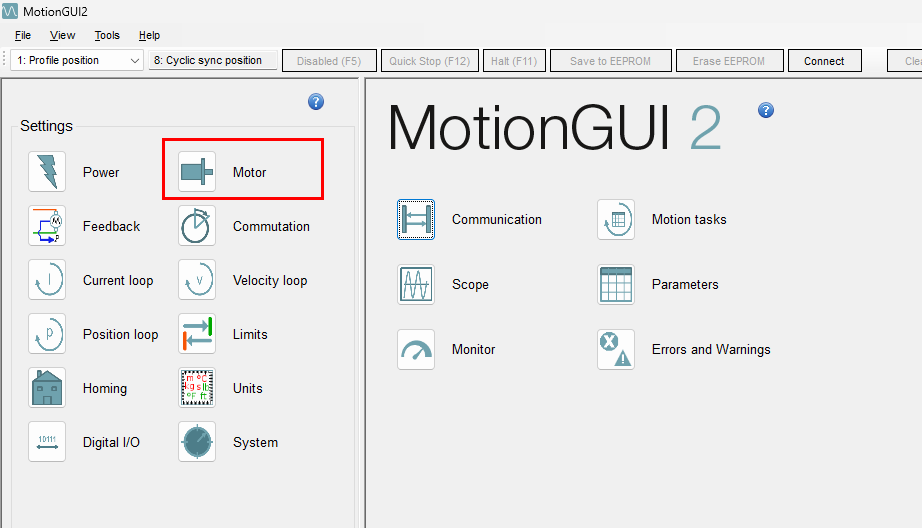Click the Cyclic sync position mode field
This screenshot has width=922, height=528.
(212, 61)
